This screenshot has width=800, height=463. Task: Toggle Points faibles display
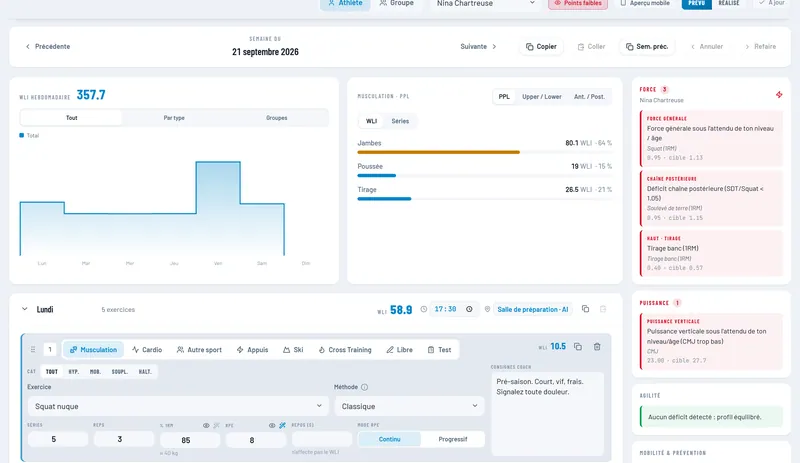coord(578,3)
